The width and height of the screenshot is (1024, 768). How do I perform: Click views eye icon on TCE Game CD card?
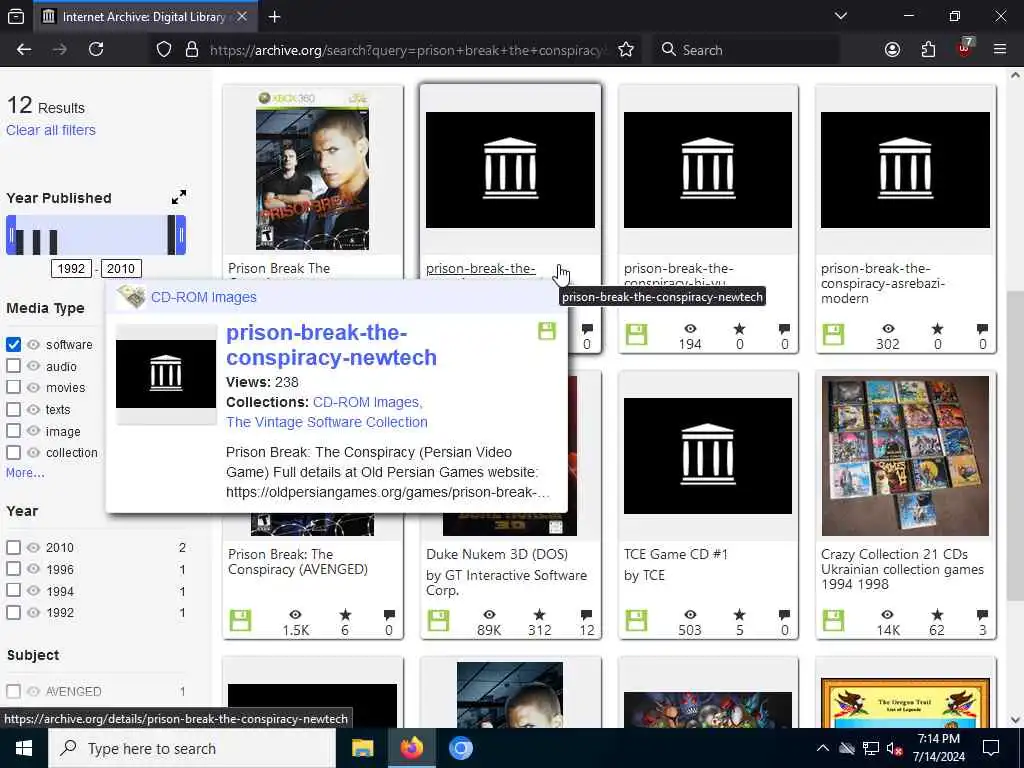(x=690, y=615)
